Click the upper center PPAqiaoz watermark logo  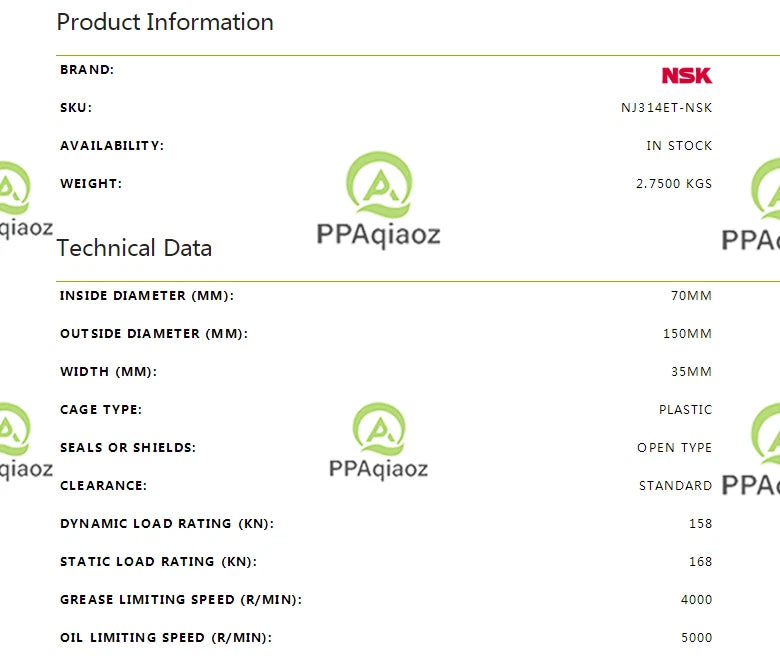click(379, 200)
